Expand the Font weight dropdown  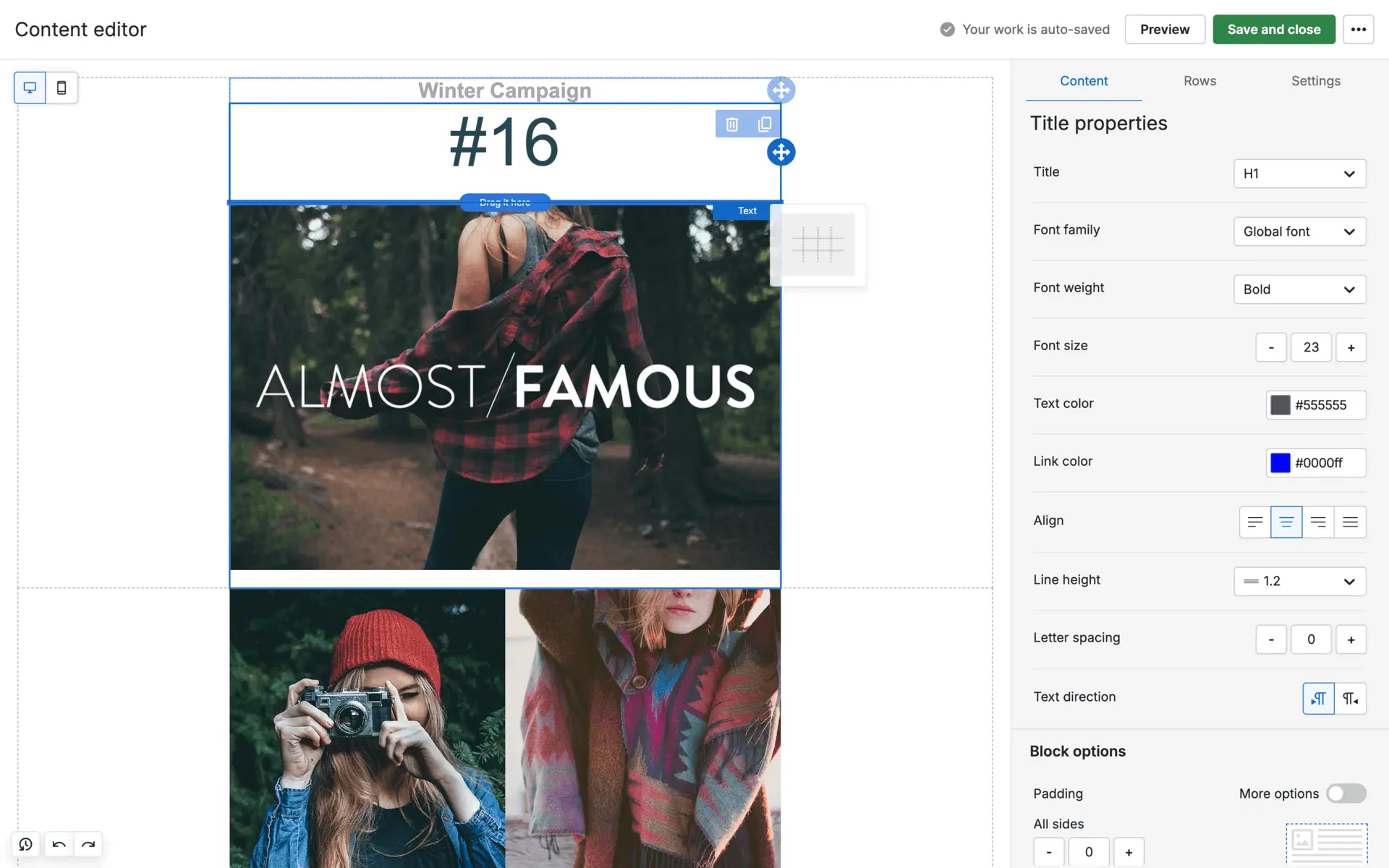pyautogui.click(x=1299, y=289)
